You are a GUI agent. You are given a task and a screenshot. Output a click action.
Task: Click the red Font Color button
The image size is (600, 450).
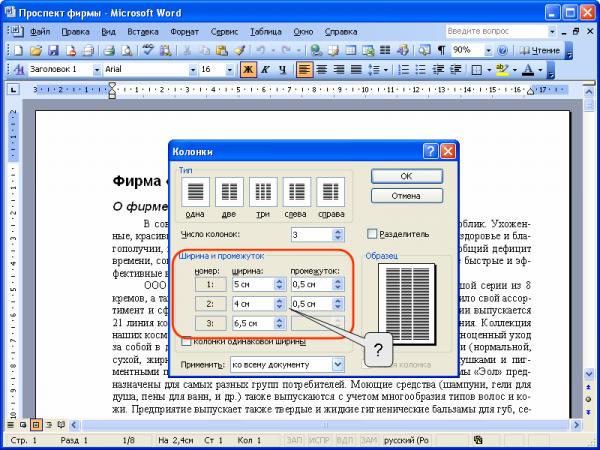tap(528, 70)
